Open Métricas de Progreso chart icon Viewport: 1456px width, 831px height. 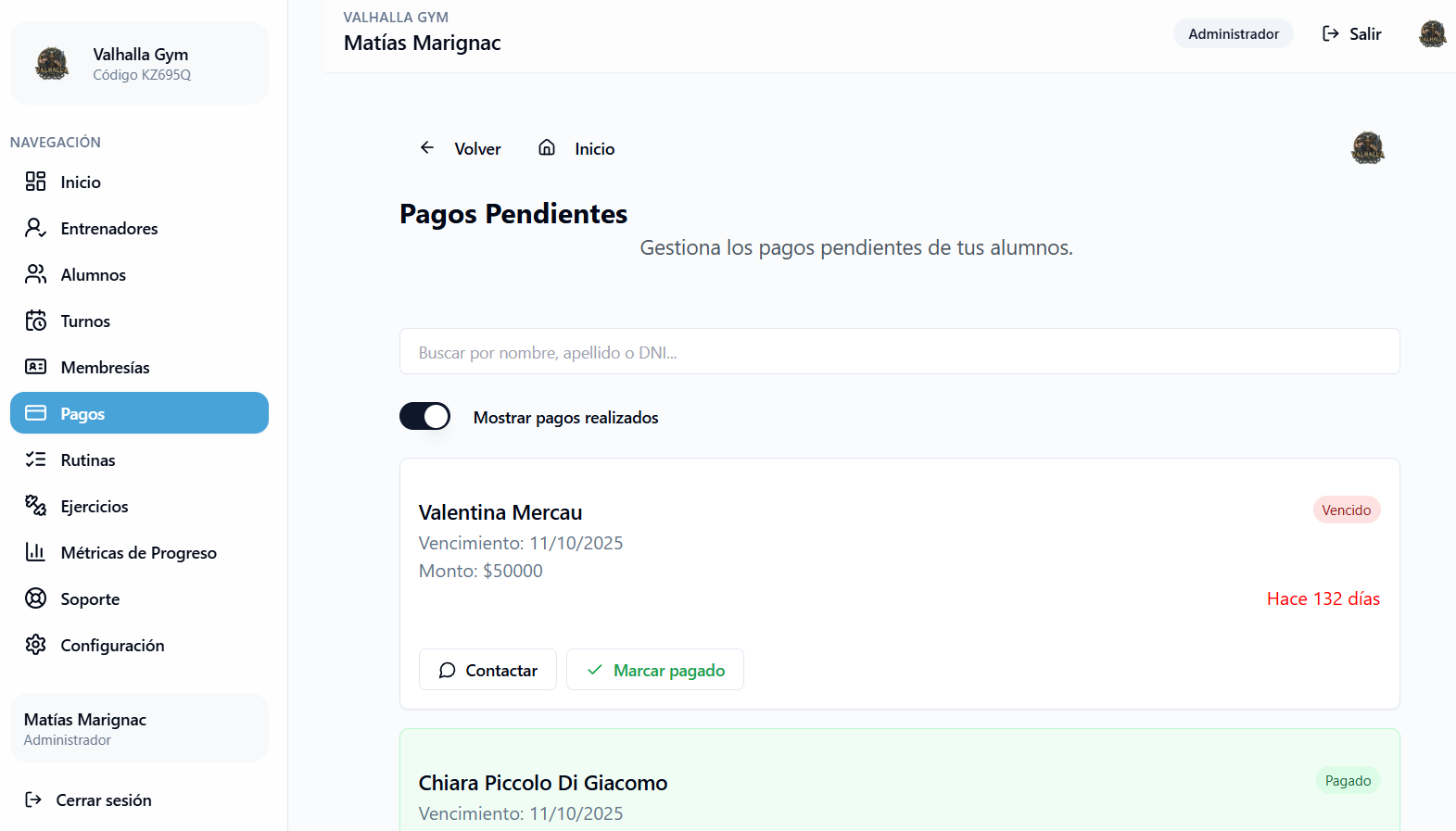click(35, 552)
